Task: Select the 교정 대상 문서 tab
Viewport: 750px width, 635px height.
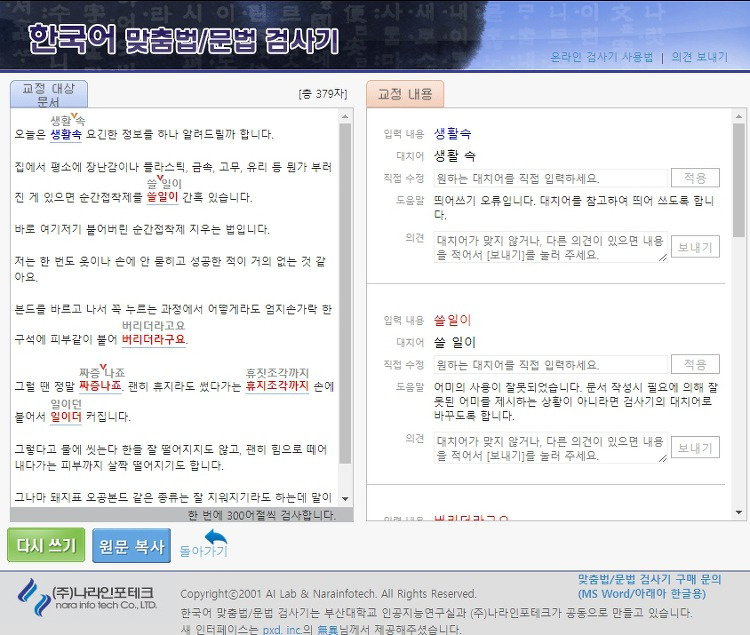Action: (49, 94)
